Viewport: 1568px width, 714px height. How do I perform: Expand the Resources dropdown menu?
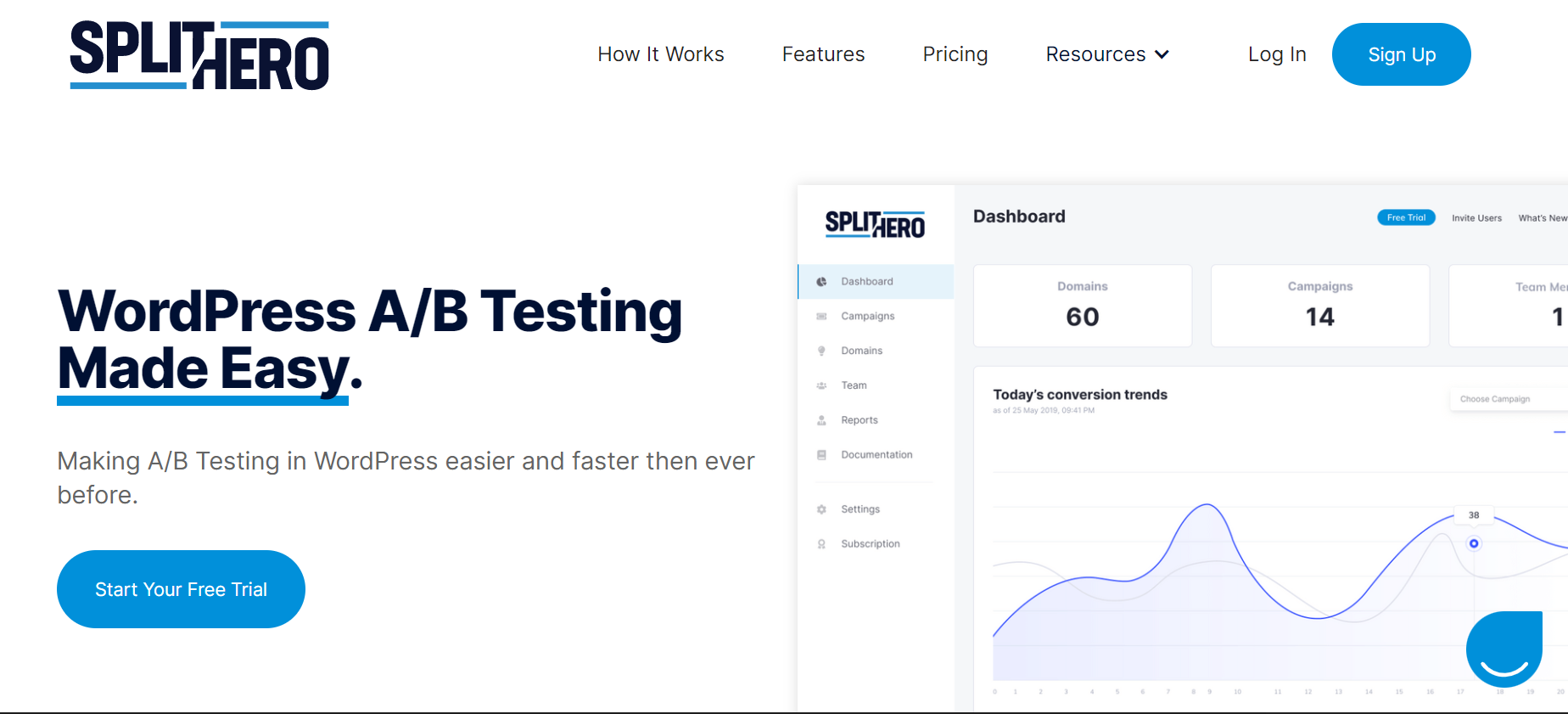tap(1107, 54)
